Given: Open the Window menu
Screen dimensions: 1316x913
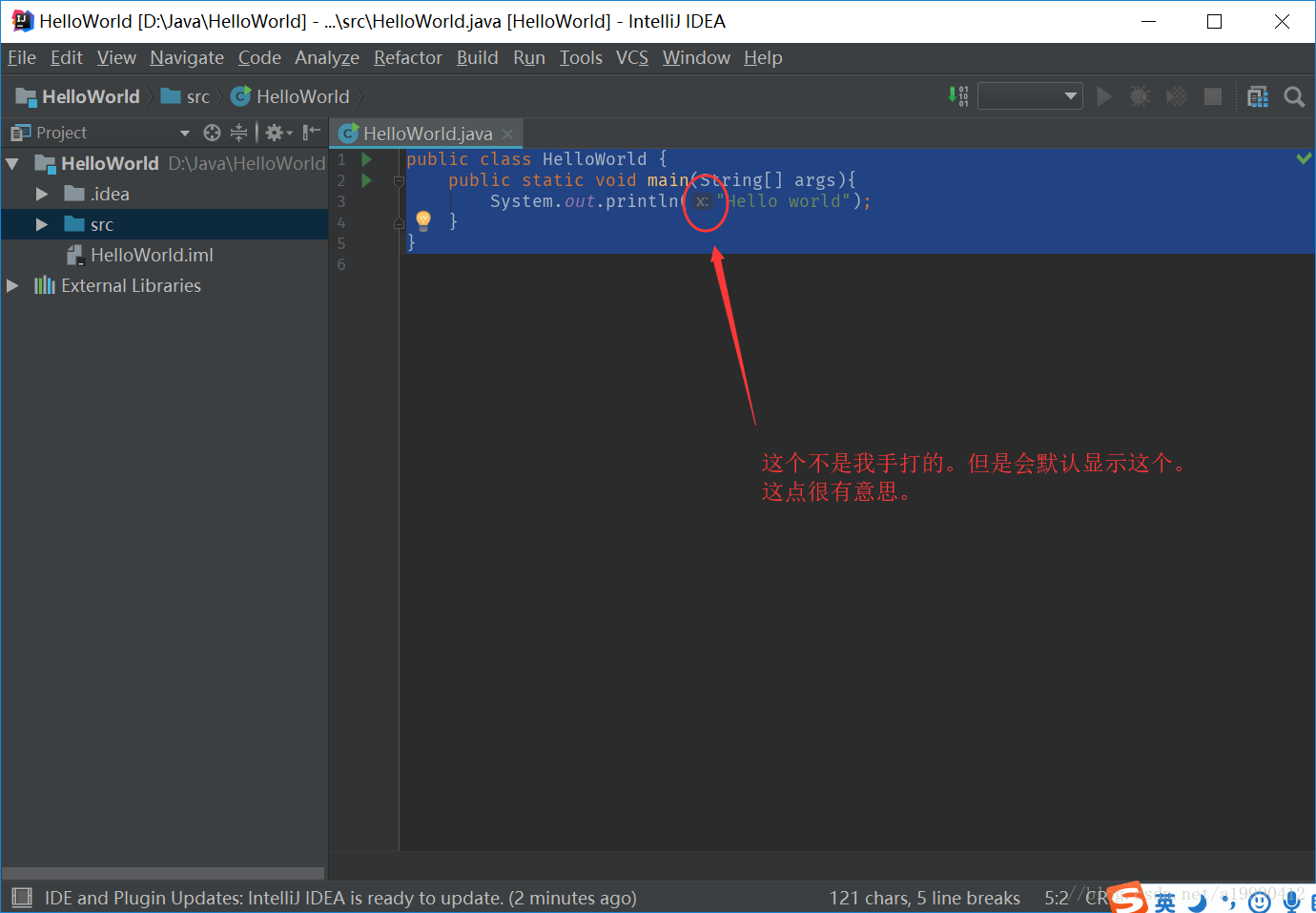Looking at the screenshot, I should tap(696, 57).
